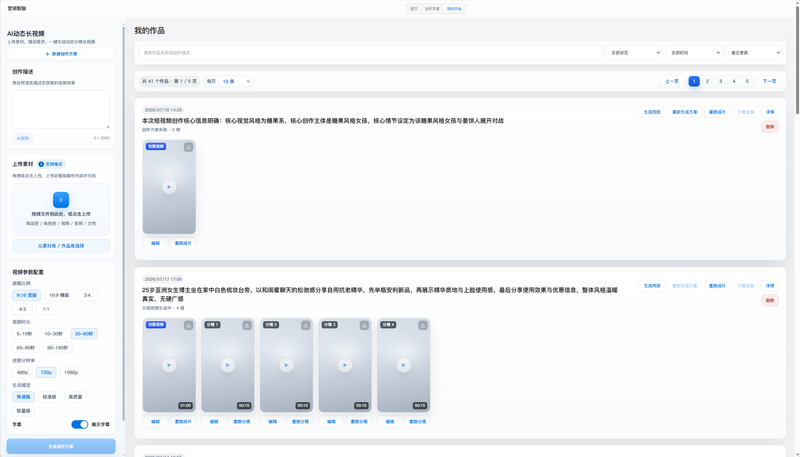Open the 全部时间 time filter dropdown
Image resolution: width=800 pixels, height=457 pixels.
693,53
